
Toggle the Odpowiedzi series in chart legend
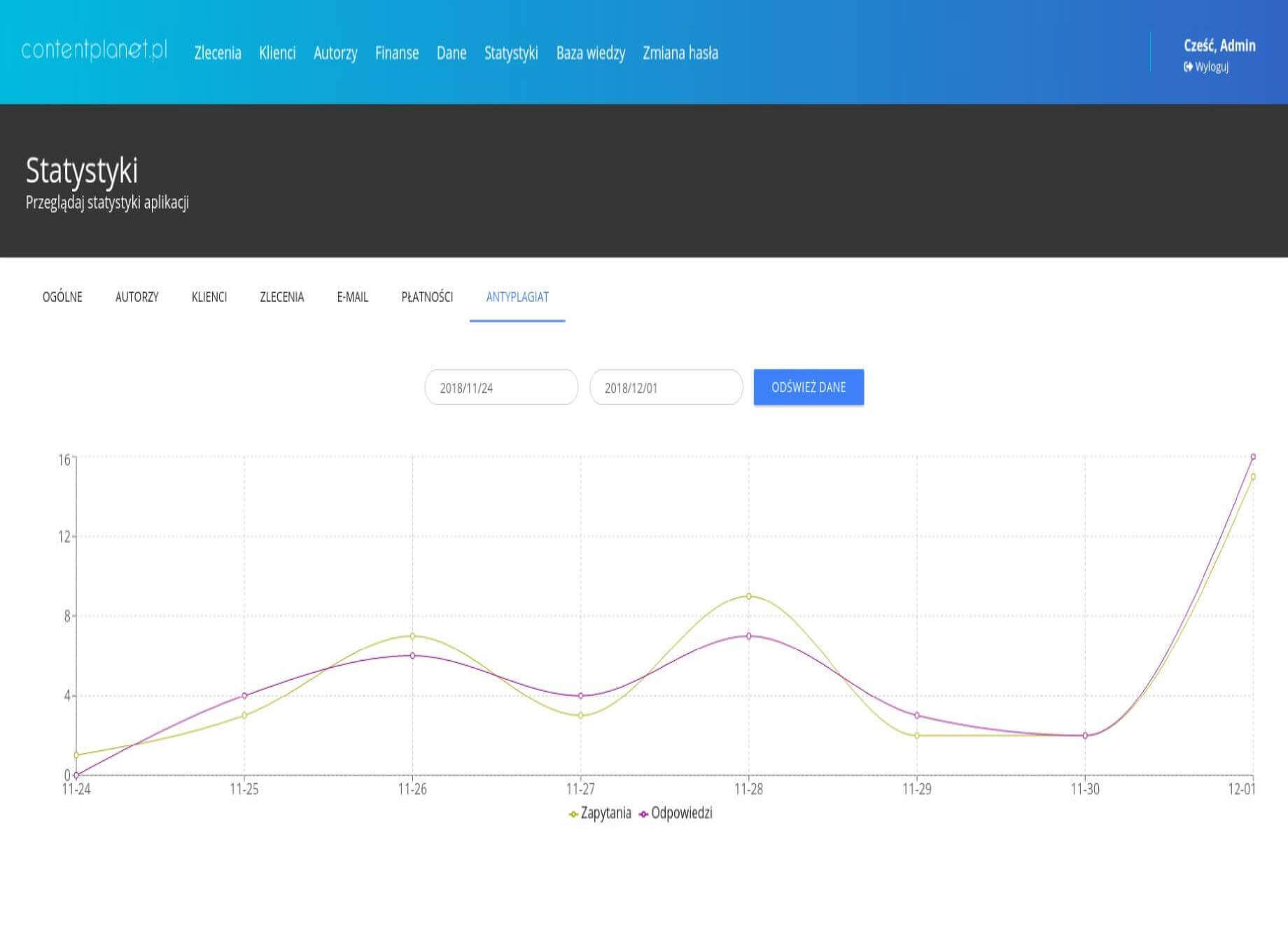pos(675,813)
